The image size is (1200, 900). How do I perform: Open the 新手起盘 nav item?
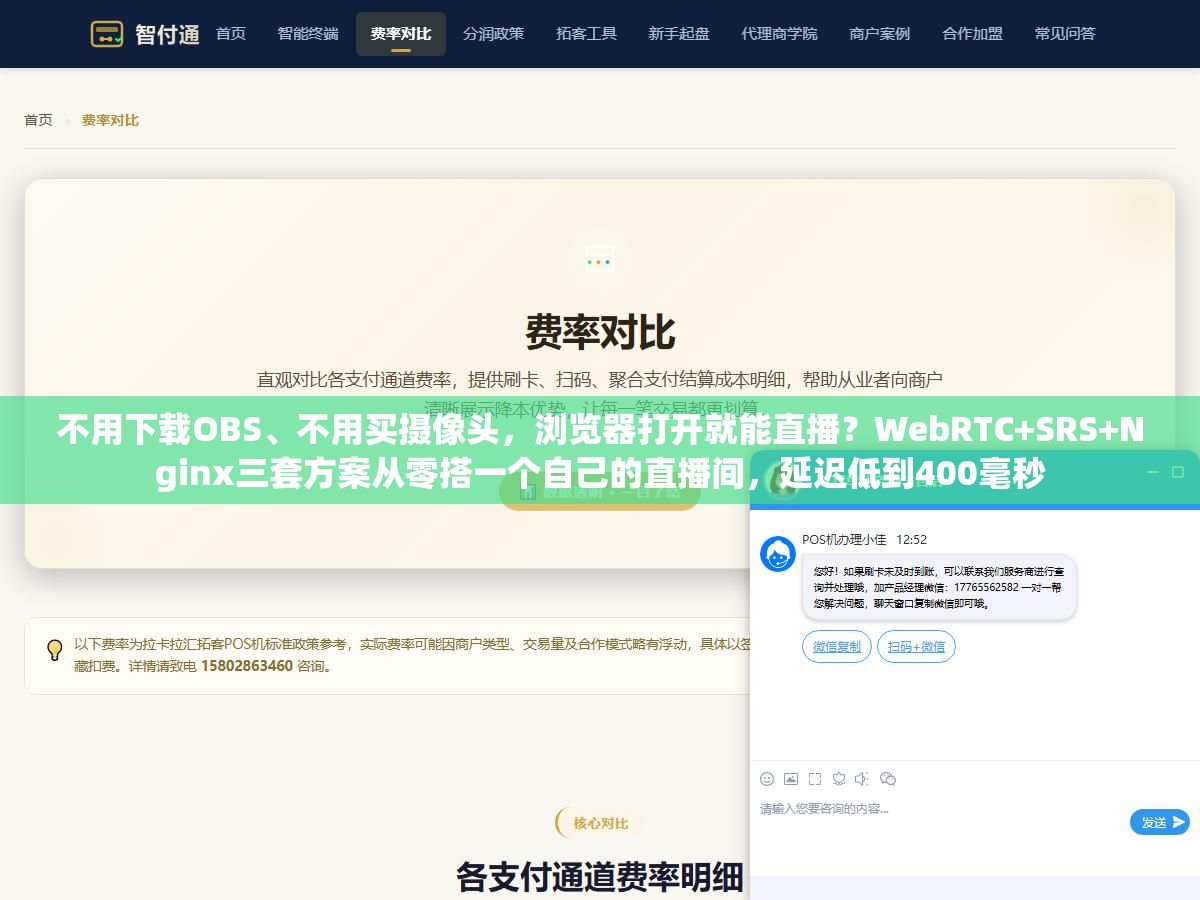coord(679,34)
